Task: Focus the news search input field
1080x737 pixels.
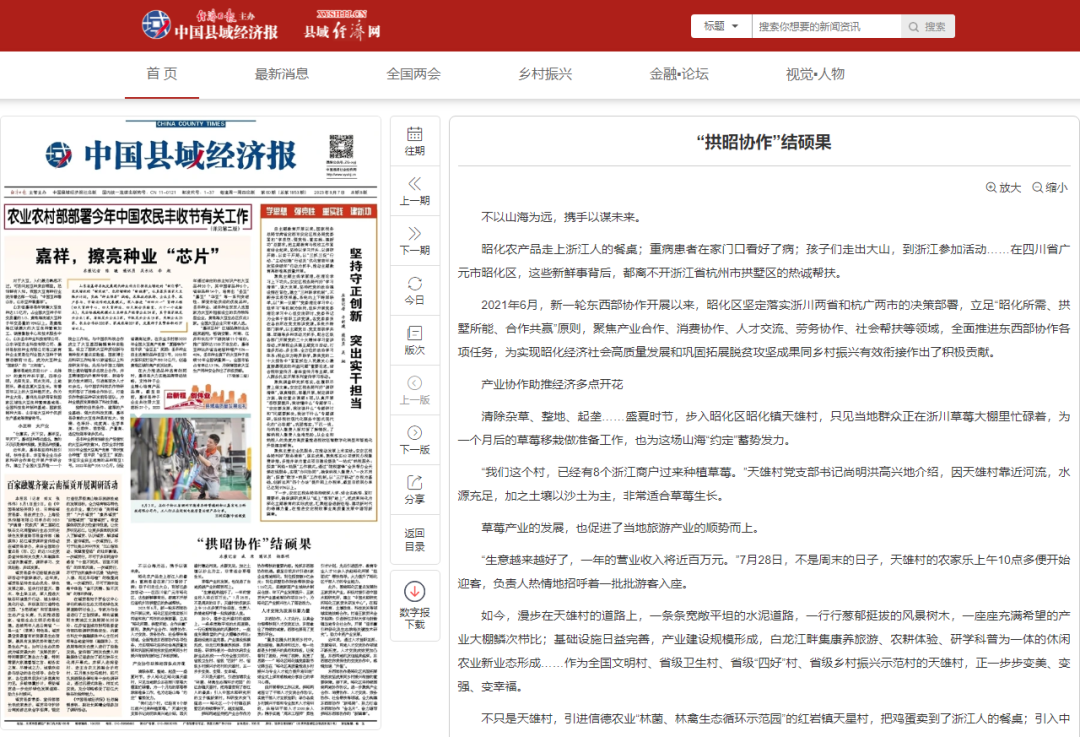Action: tap(826, 27)
